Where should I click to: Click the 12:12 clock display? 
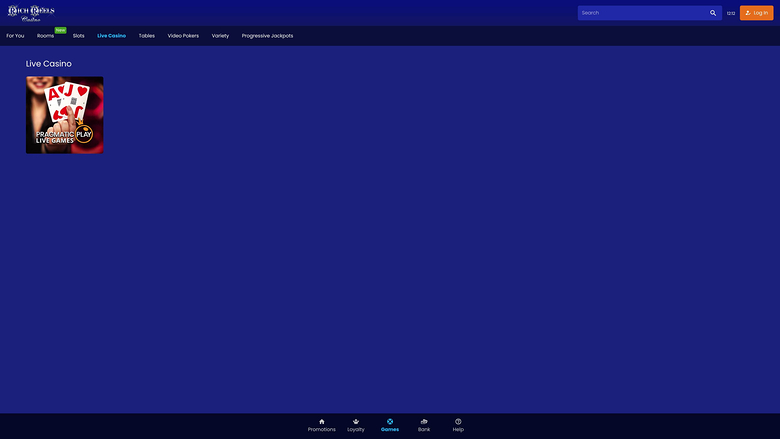(x=730, y=13)
